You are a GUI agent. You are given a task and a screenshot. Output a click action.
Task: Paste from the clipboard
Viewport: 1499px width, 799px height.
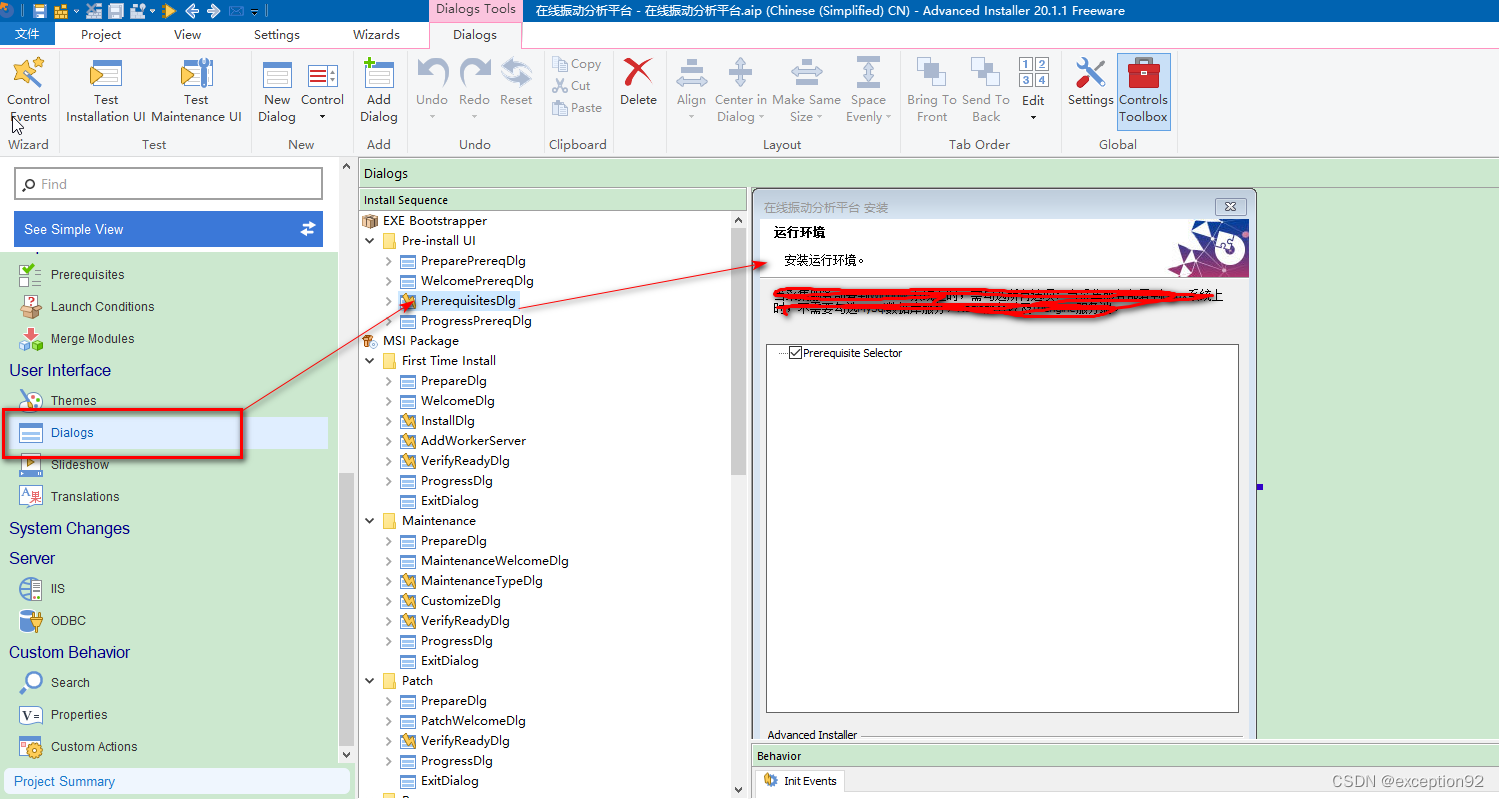577,107
